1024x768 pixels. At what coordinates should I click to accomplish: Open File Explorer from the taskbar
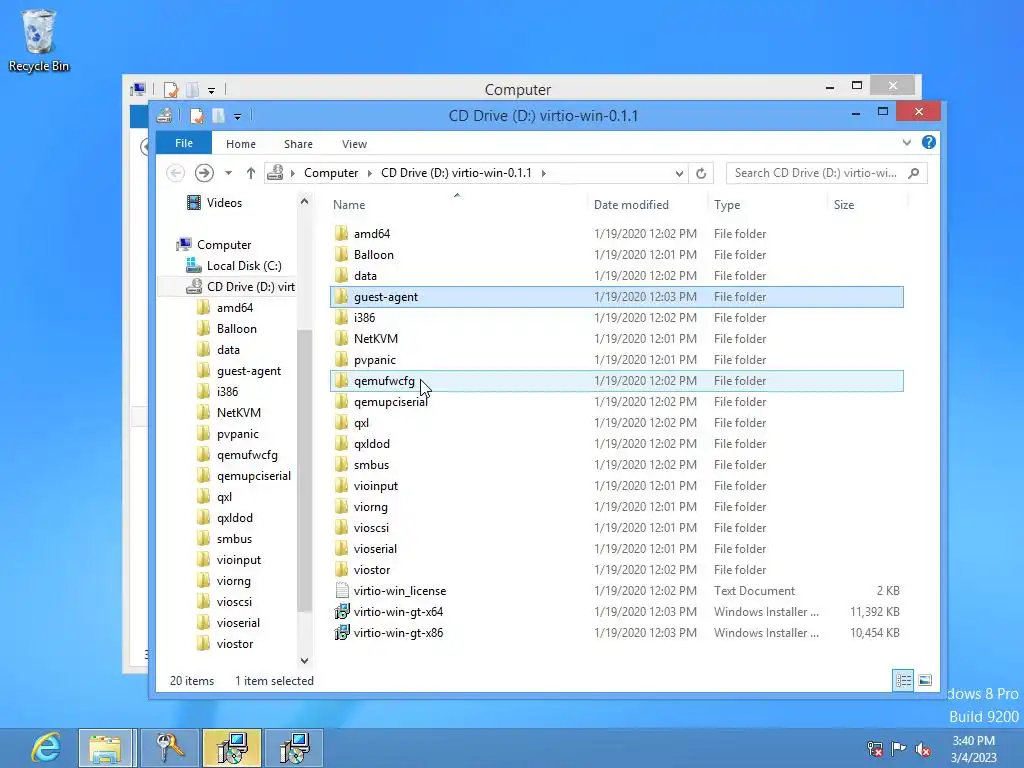106,748
